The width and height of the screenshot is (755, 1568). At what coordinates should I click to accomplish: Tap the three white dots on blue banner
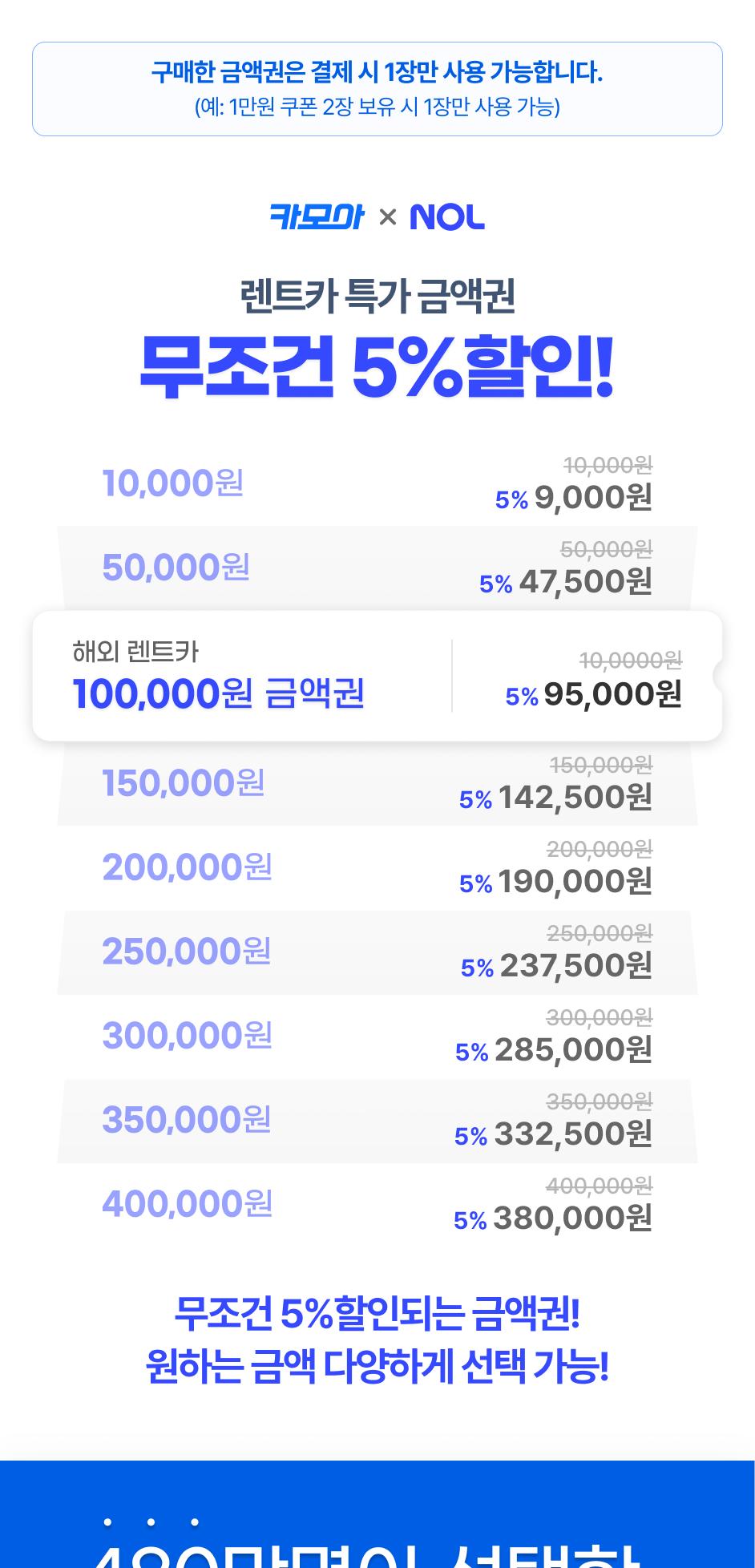point(151,1522)
